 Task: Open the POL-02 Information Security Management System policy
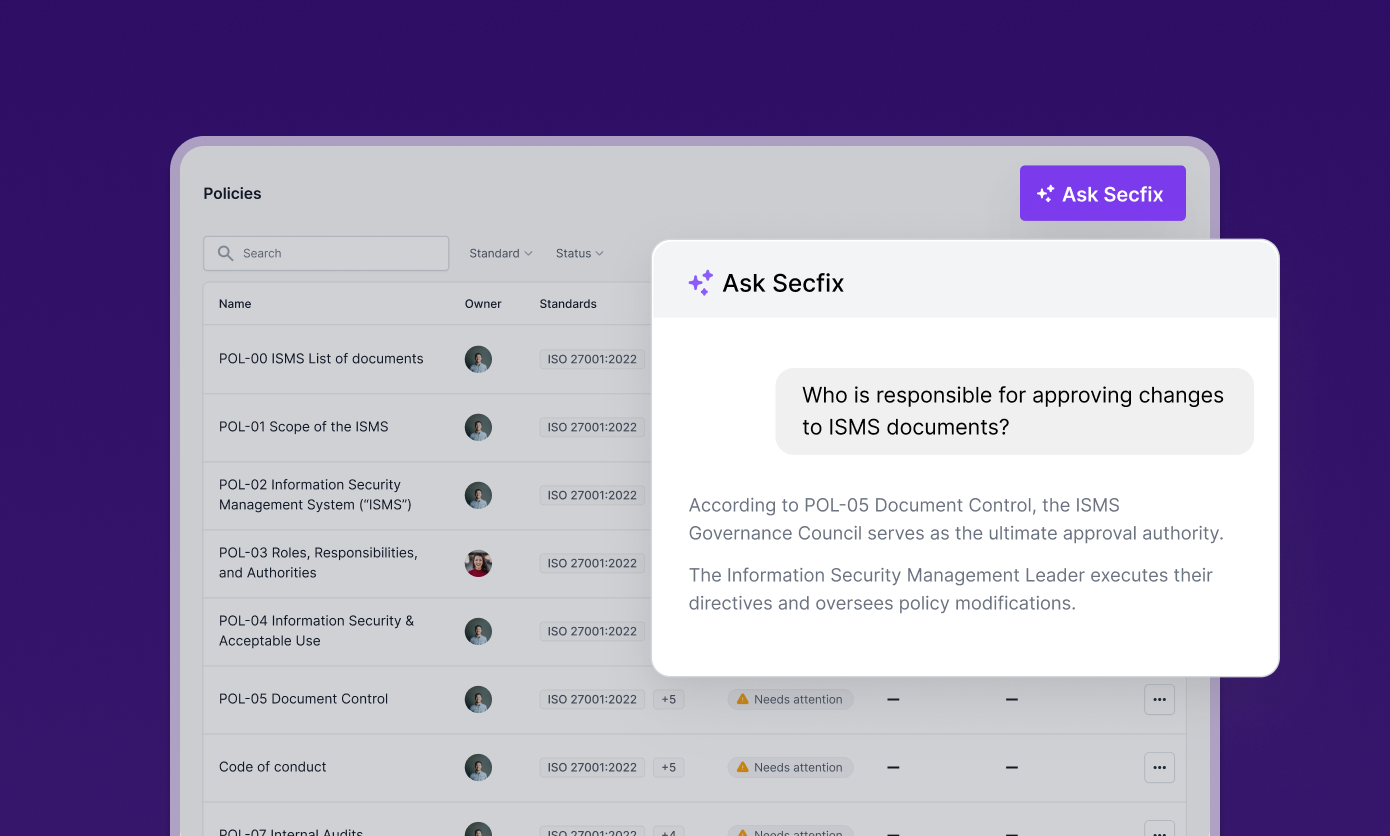point(315,495)
